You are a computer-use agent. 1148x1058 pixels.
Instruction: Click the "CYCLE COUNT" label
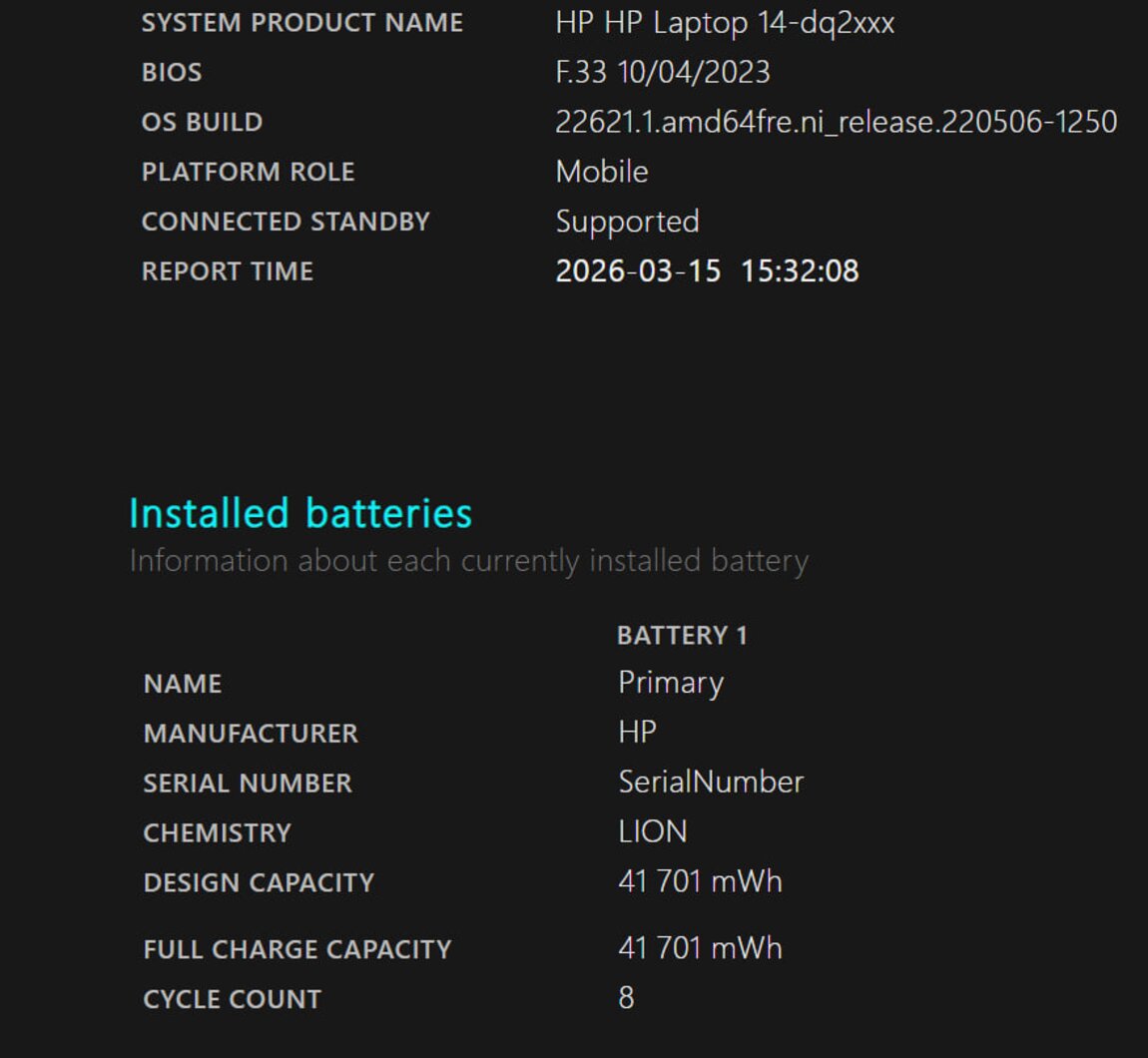(233, 999)
